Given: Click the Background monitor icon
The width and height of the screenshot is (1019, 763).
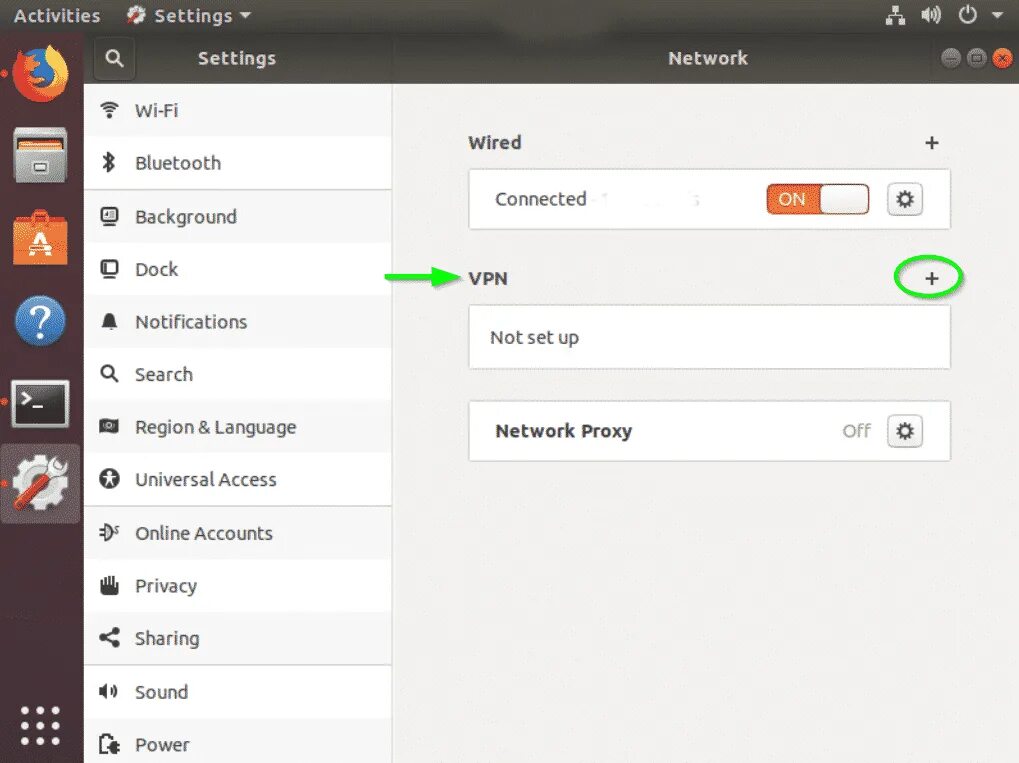Looking at the screenshot, I should (109, 216).
